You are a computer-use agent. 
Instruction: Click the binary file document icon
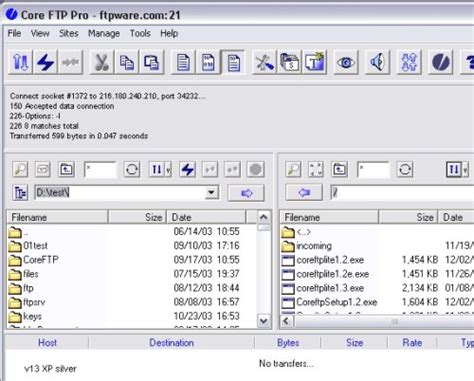pyautogui.click(x=208, y=62)
